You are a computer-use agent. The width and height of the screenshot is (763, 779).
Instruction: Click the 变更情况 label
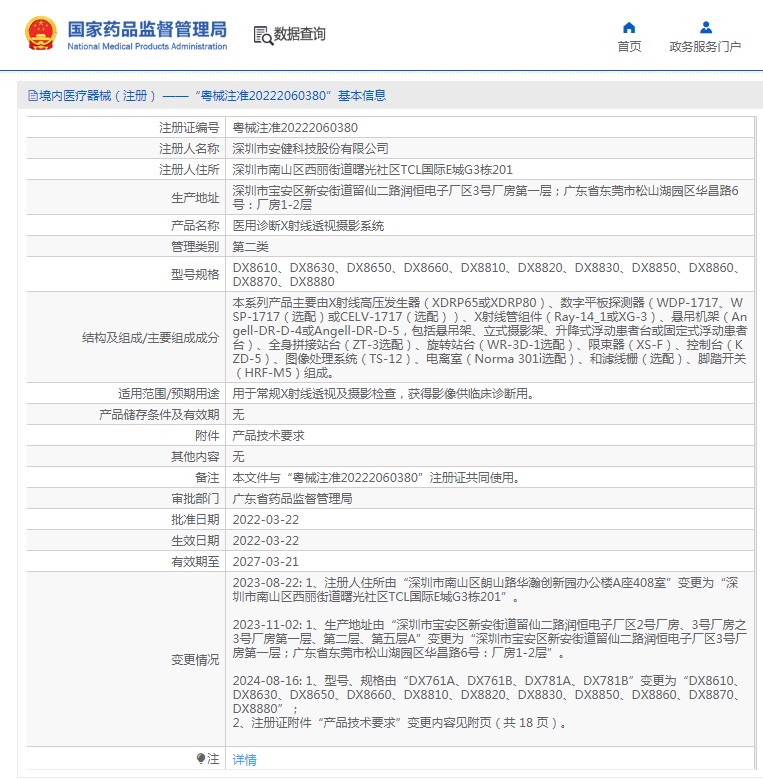[195, 659]
